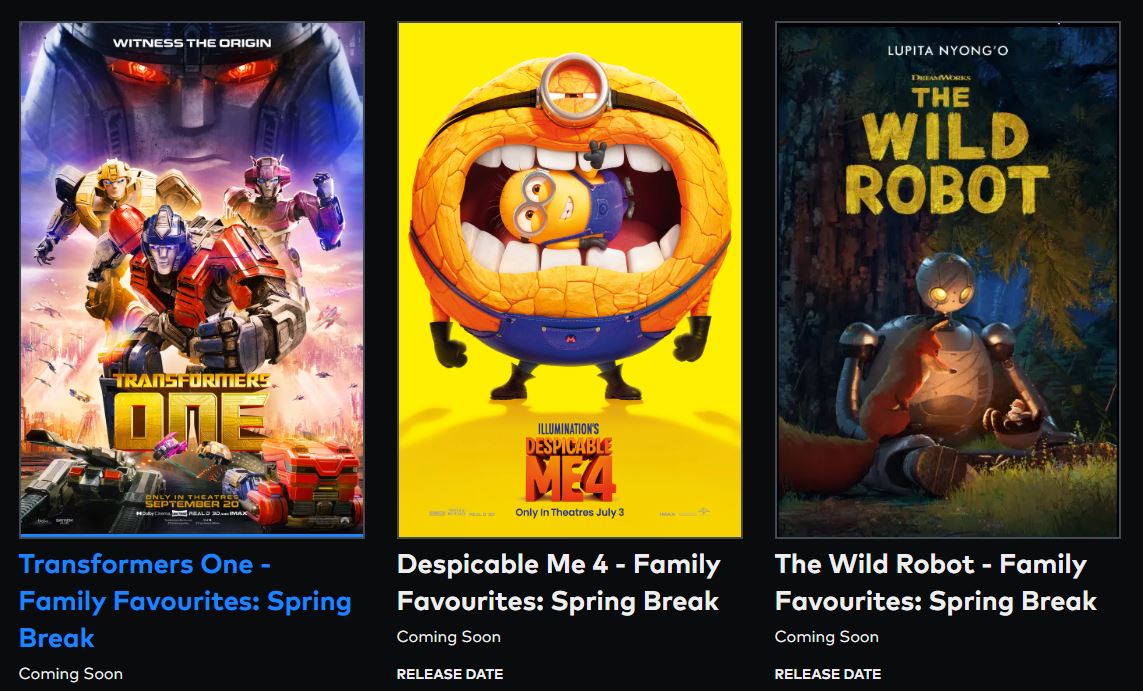Open the Transformers One movie poster
1143x691 pixels.
pos(192,280)
